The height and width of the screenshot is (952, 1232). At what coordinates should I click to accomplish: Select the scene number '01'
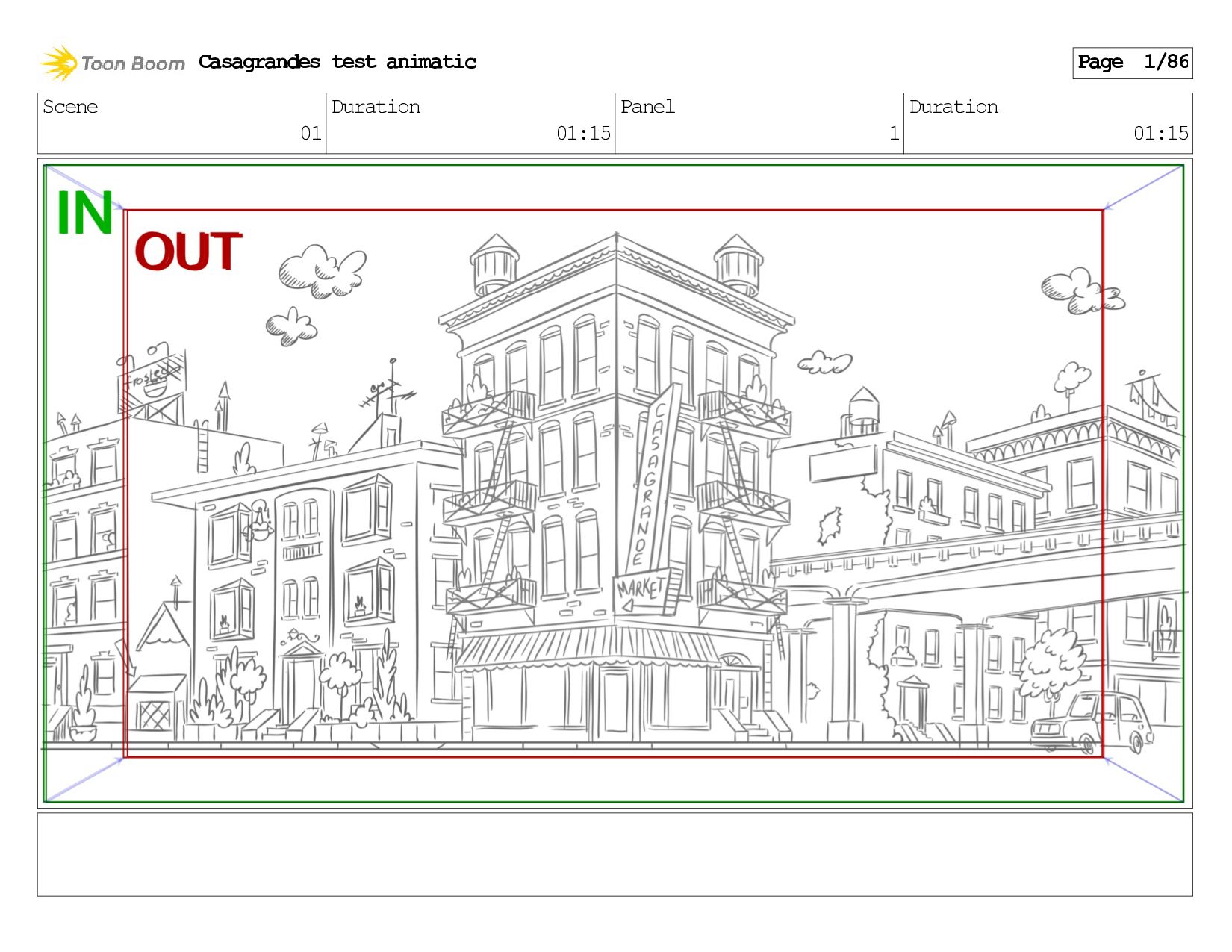tap(311, 134)
